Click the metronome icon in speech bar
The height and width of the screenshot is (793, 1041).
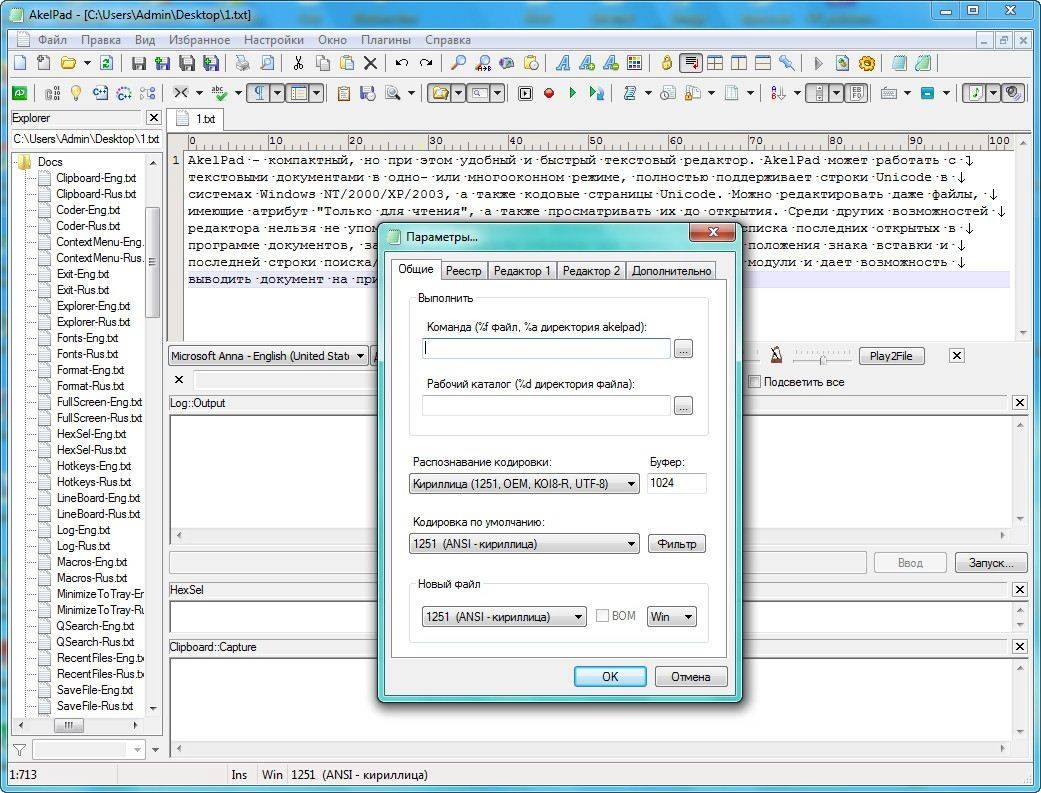pyautogui.click(x=776, y=355)
